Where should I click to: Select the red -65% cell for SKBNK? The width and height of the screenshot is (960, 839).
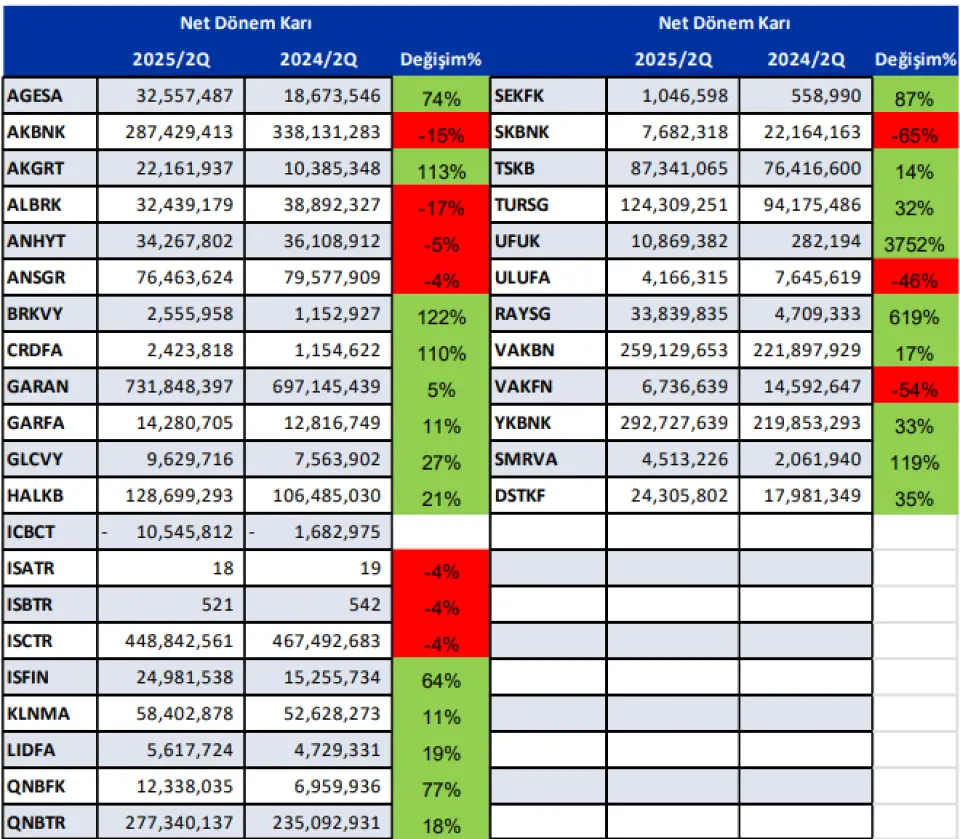click(x=915, y=132)
